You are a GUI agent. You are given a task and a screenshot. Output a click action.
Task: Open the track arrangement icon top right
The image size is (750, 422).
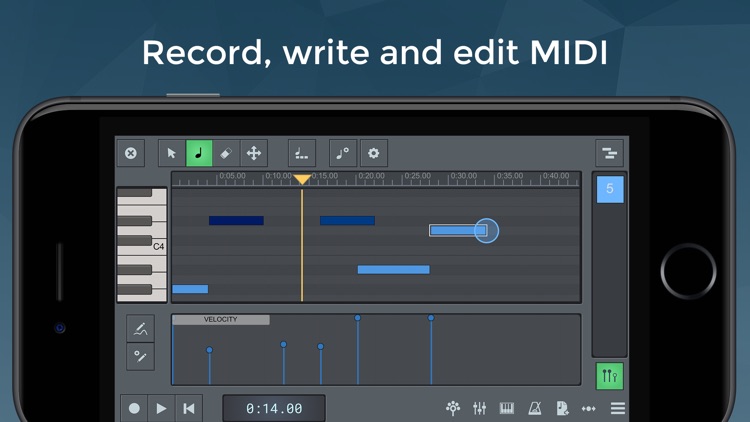[609, 153]
